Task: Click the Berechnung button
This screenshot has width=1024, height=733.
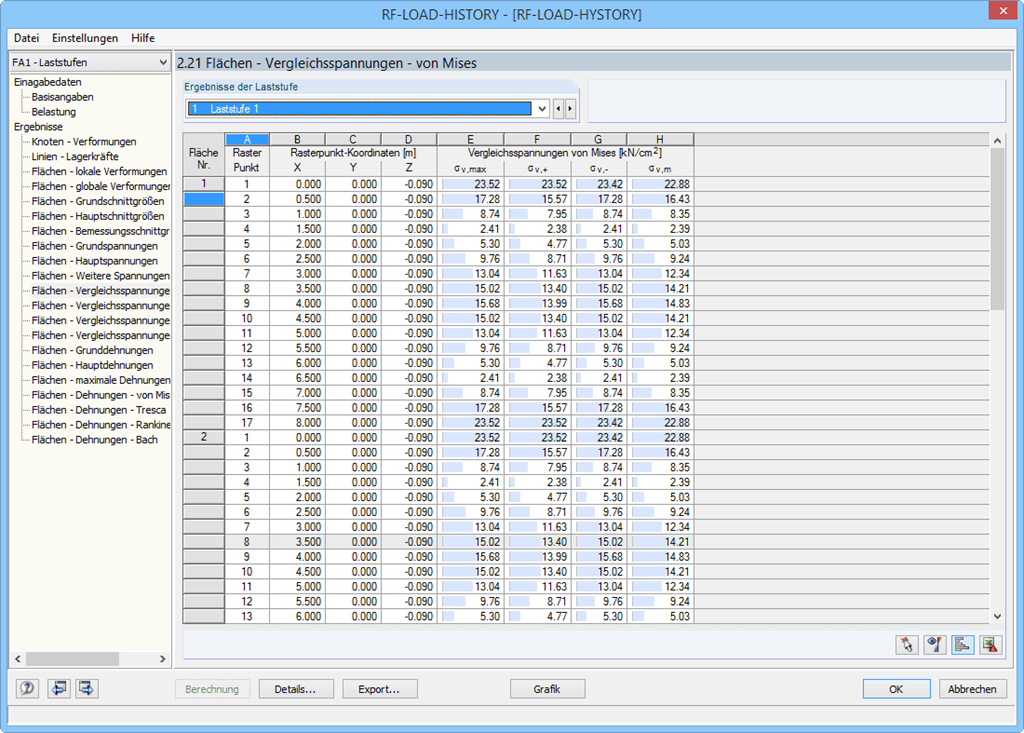Action: [x=212, y=689]
